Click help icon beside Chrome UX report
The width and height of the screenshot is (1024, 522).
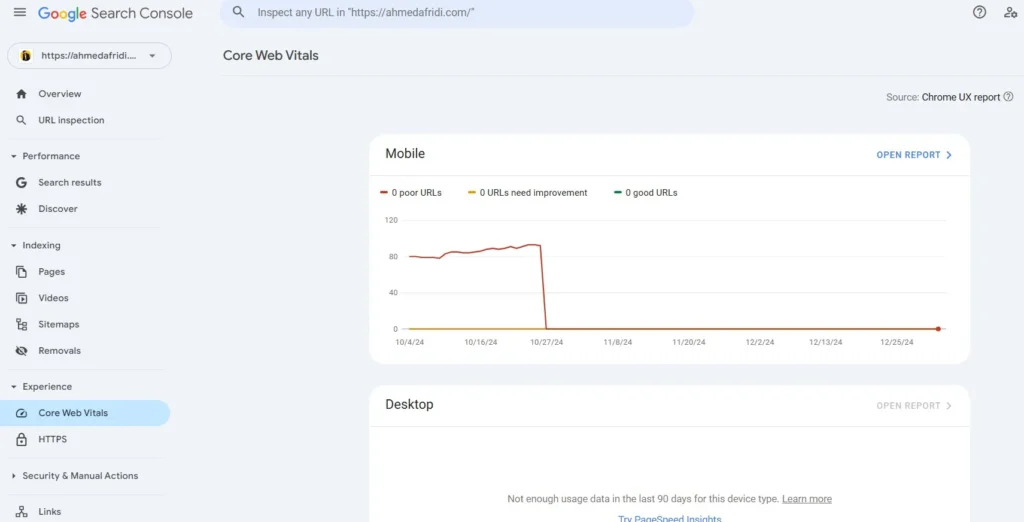1008,97
